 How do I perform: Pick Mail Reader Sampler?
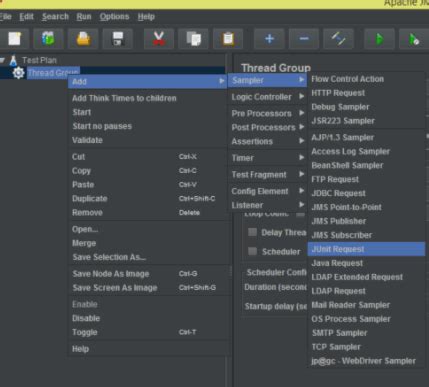coord(366,305)
